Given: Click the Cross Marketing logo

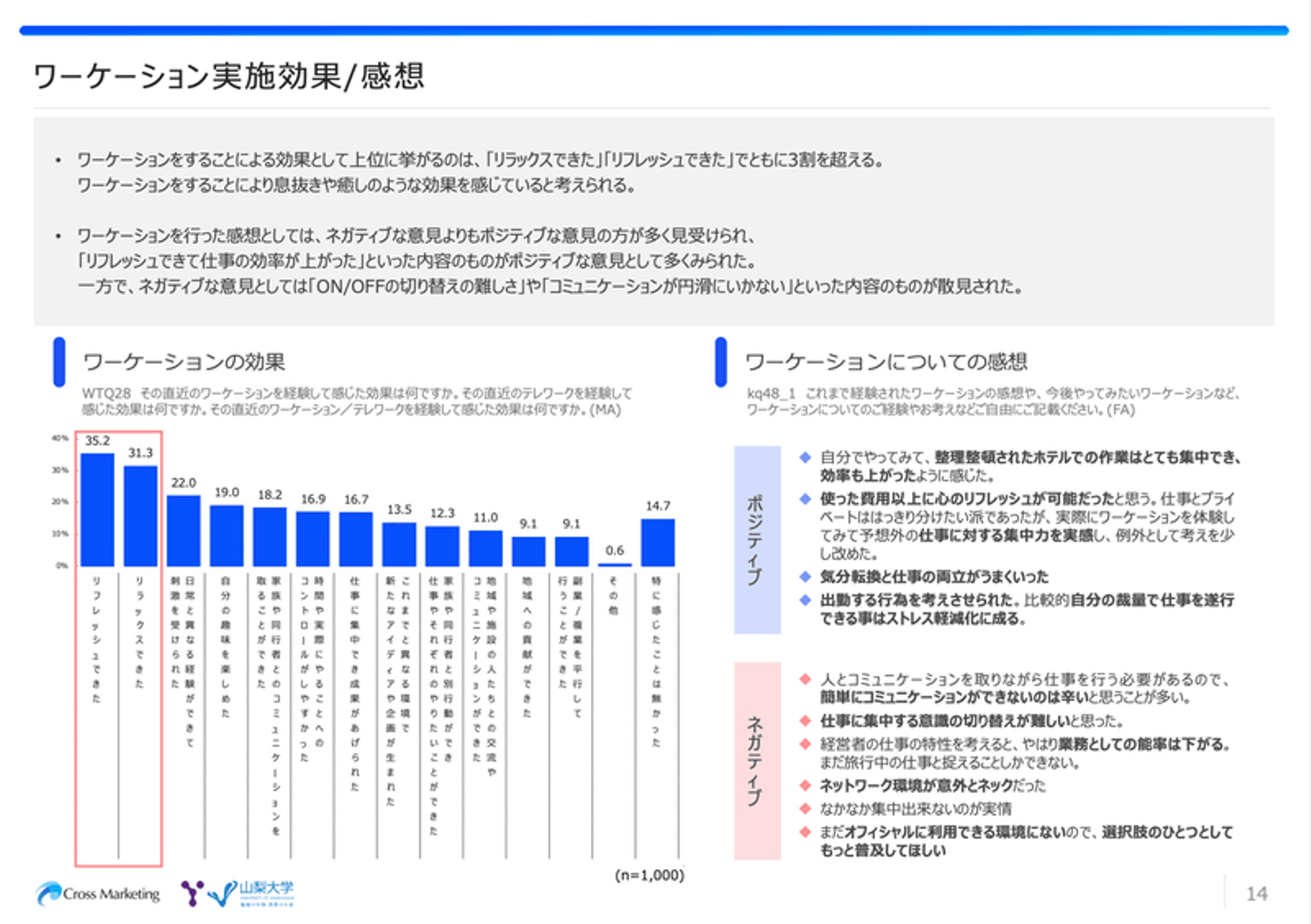Looking at the screenshot, I should tap(98, 894).
